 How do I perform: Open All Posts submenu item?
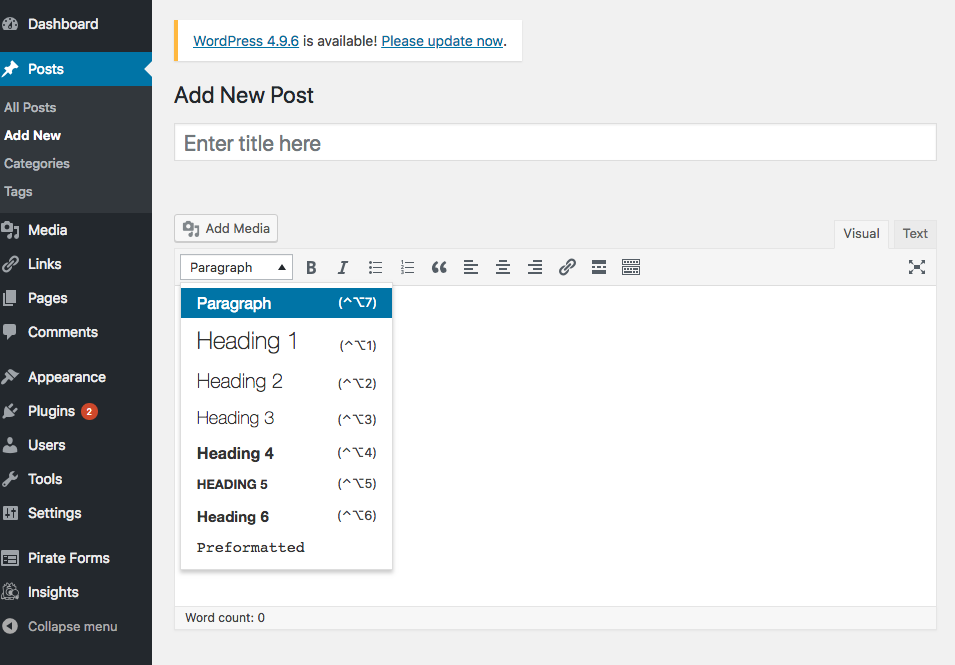point(30,107)
